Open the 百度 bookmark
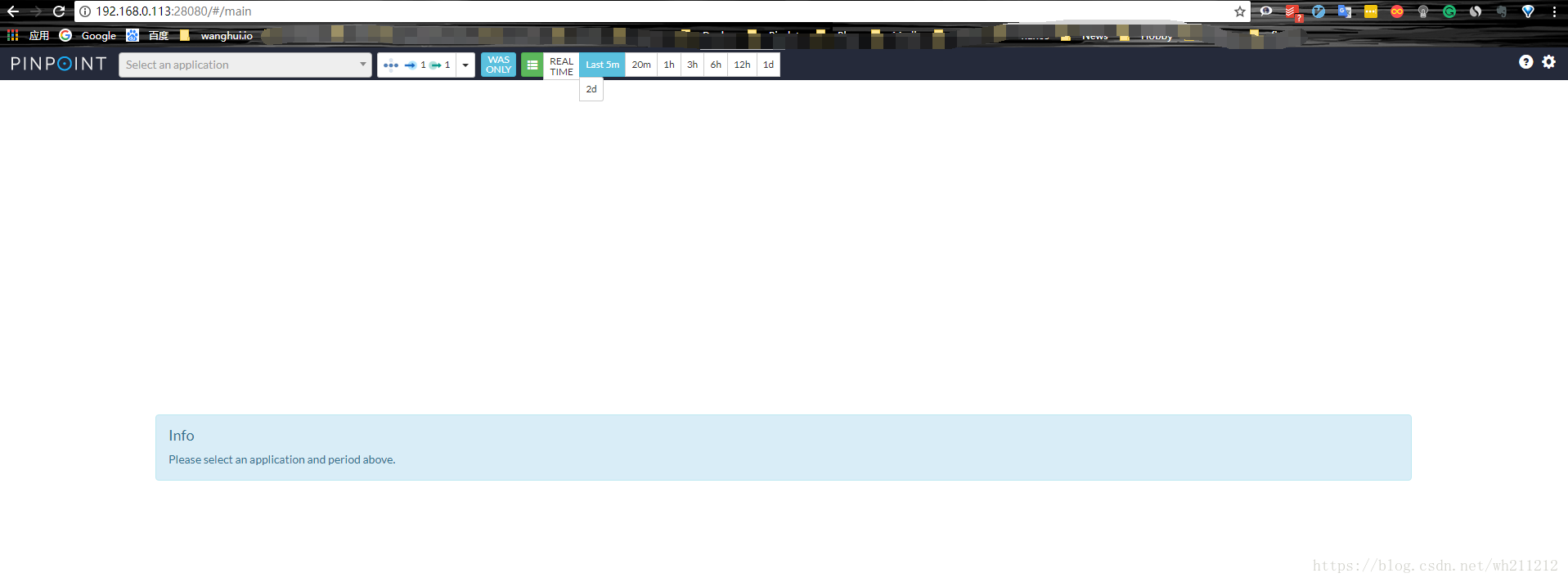The height and width of the screenshot is (582, 1568). (x=148, y=35)
